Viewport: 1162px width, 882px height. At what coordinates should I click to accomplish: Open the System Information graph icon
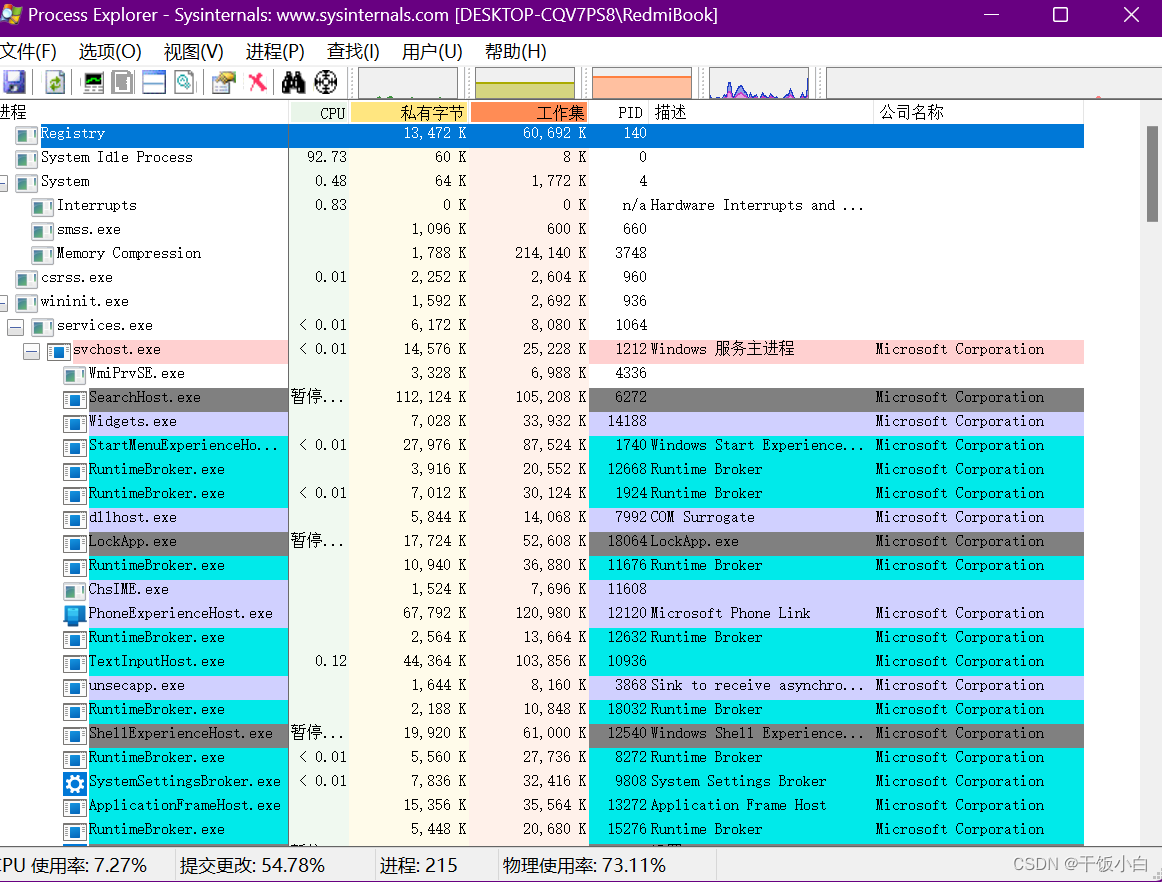pyautogui.click(x=93, y=82)
